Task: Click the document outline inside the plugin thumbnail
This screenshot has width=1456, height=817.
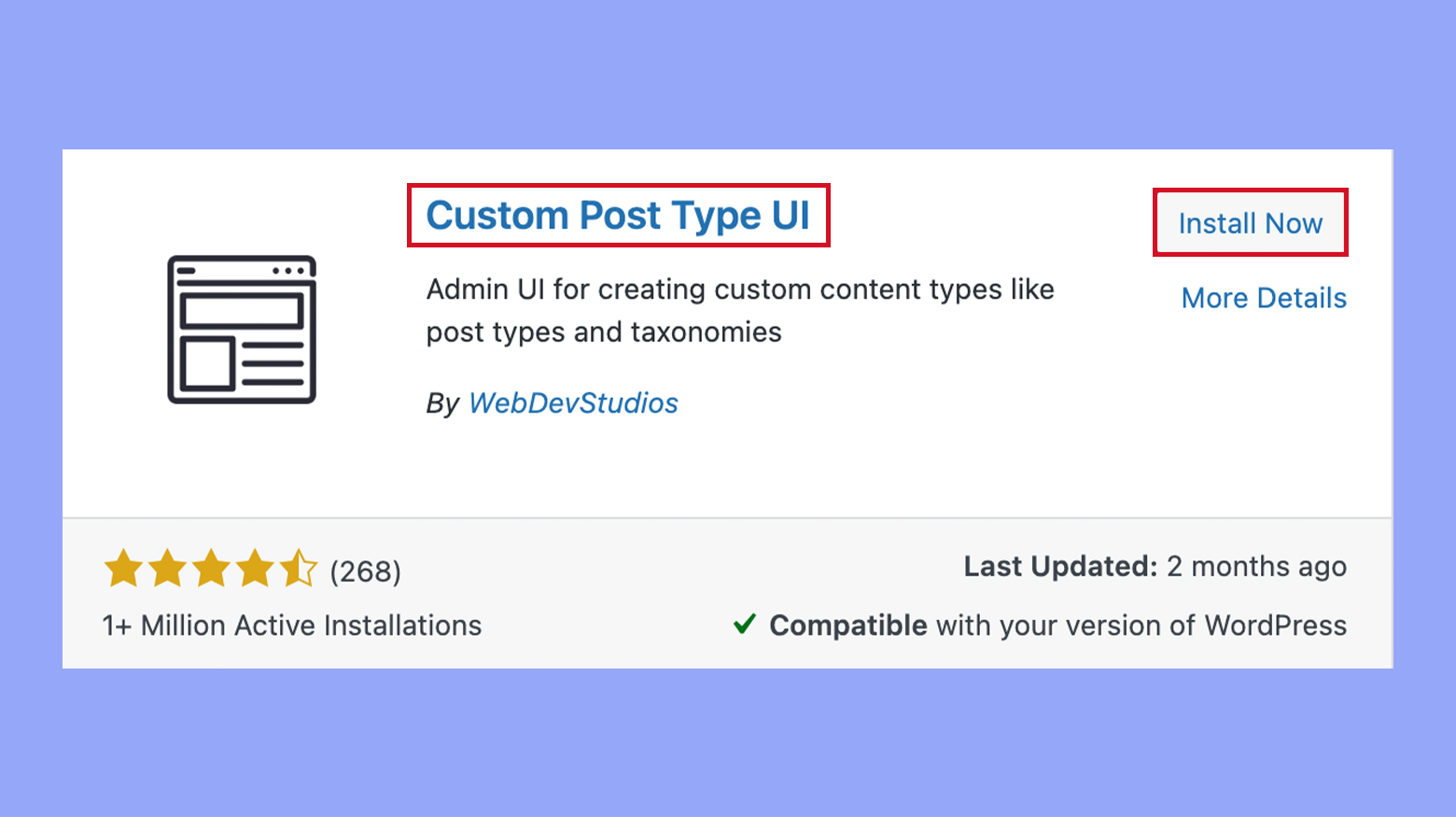Action: (x=241, y=329)
